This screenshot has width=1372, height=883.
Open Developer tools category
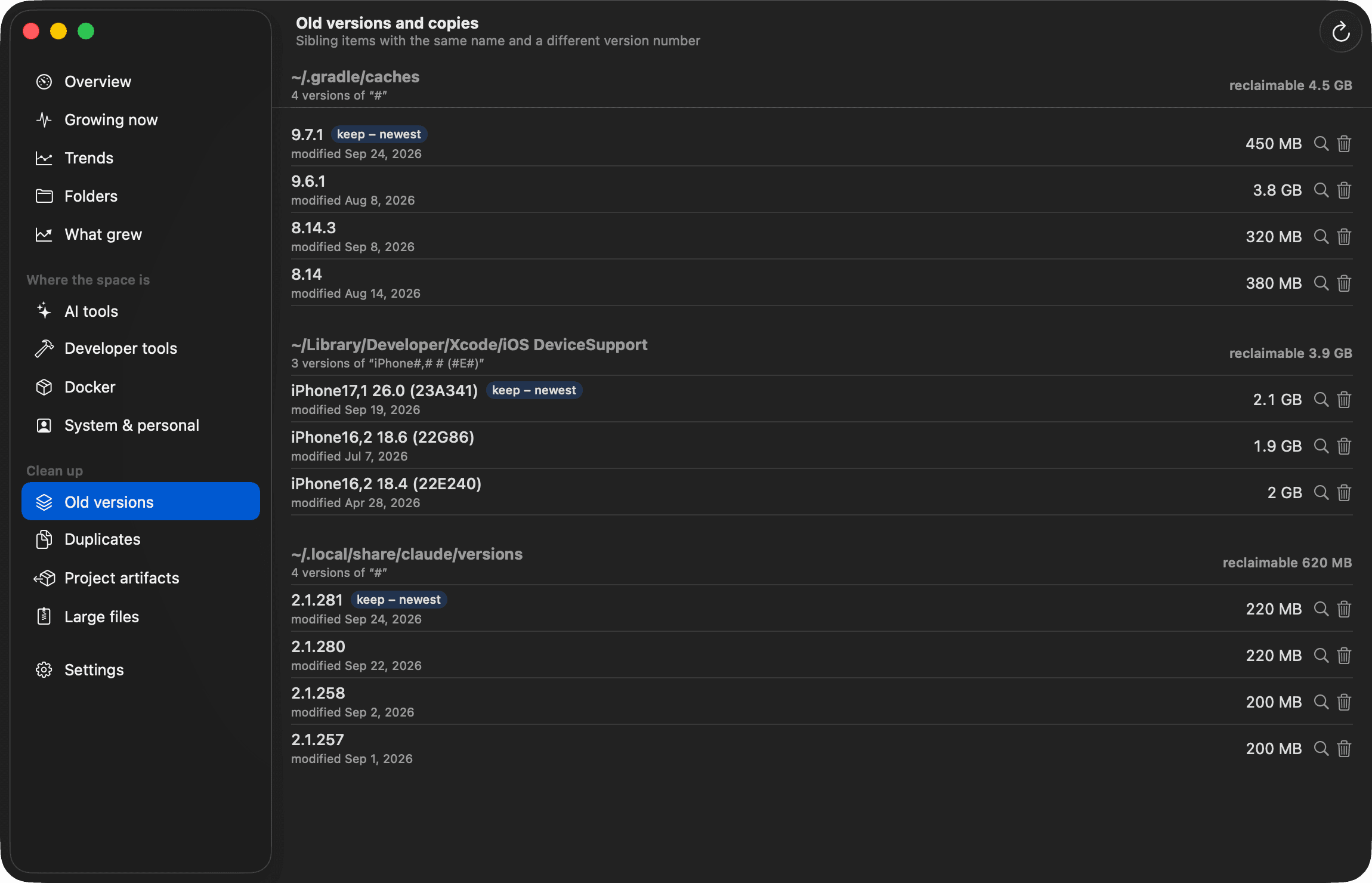[141, 348]
